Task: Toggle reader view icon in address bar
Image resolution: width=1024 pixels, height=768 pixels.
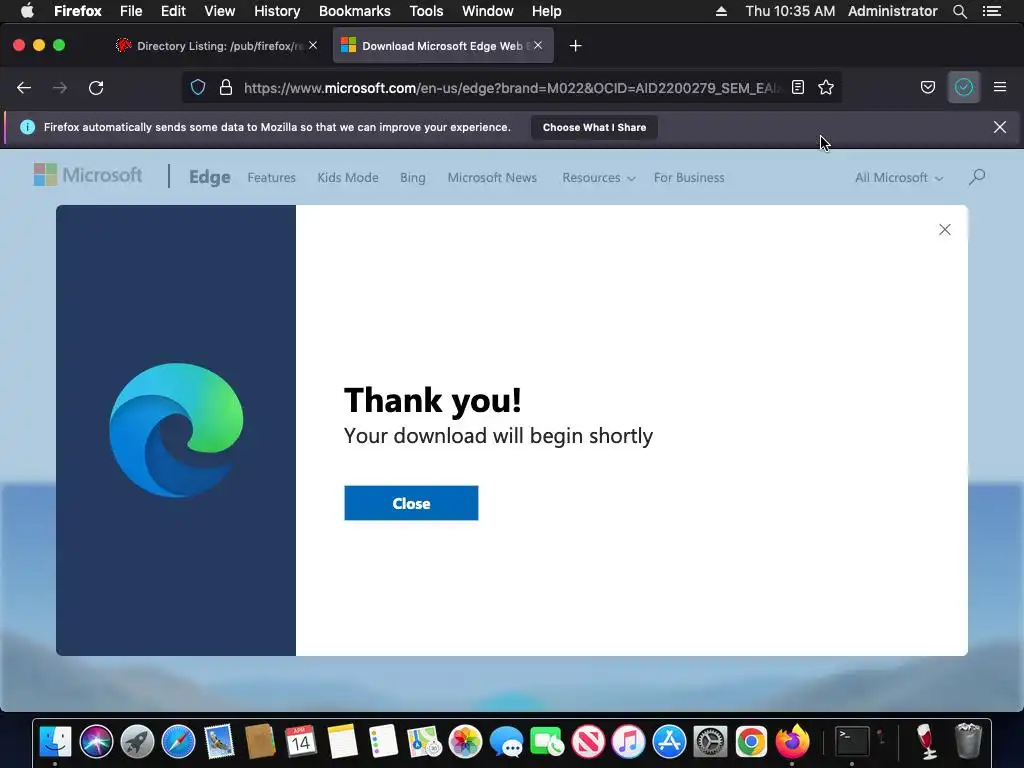Action: click(x=798, y=88)
